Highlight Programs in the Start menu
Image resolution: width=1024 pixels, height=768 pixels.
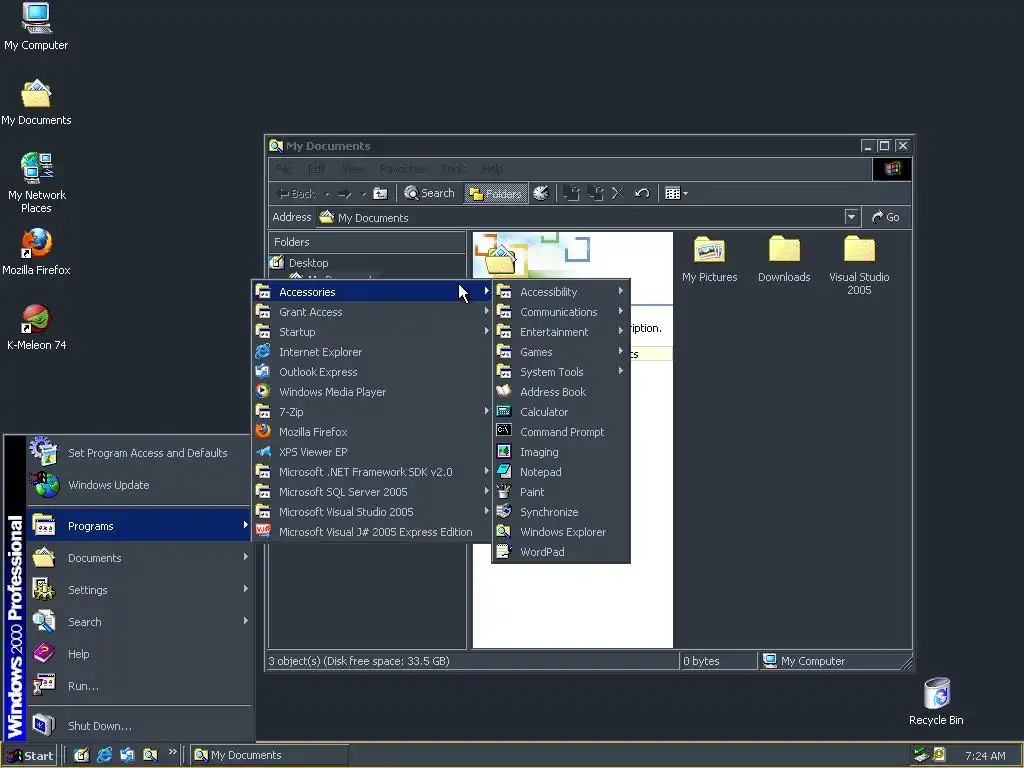(139, 526)
